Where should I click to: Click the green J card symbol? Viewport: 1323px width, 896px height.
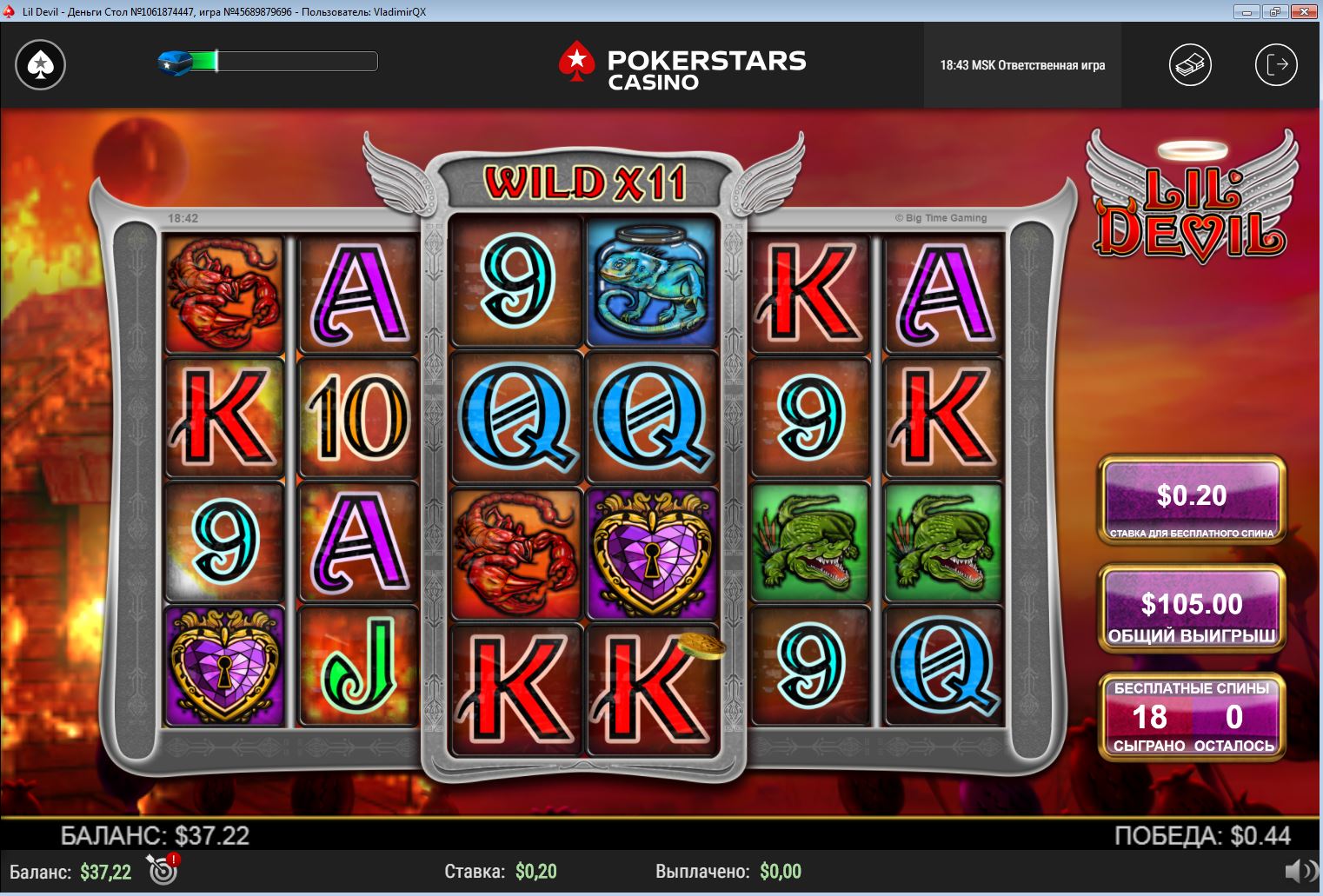[x=358, y=667]
